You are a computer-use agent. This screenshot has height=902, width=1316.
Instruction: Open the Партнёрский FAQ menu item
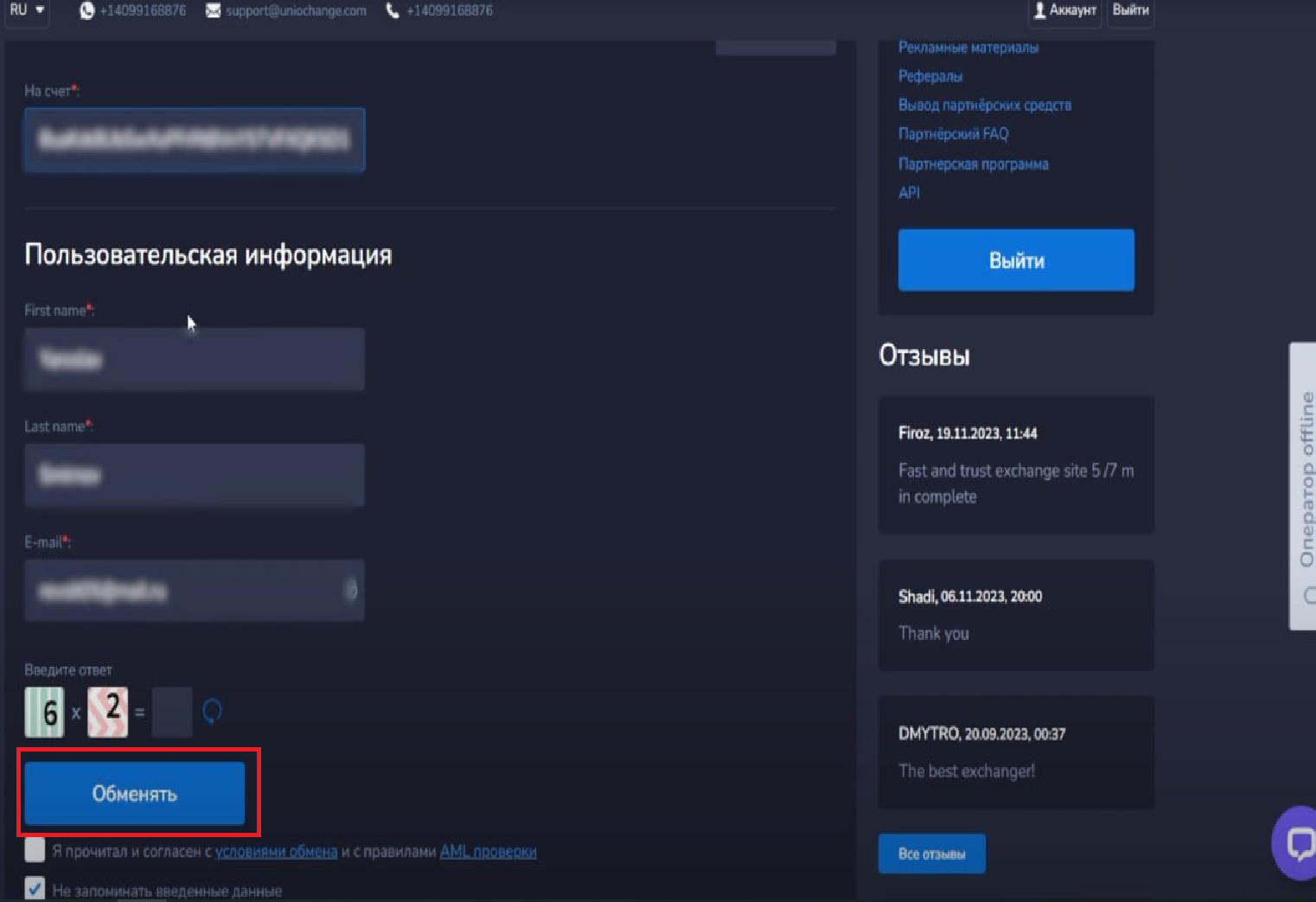tap(953, 134)
